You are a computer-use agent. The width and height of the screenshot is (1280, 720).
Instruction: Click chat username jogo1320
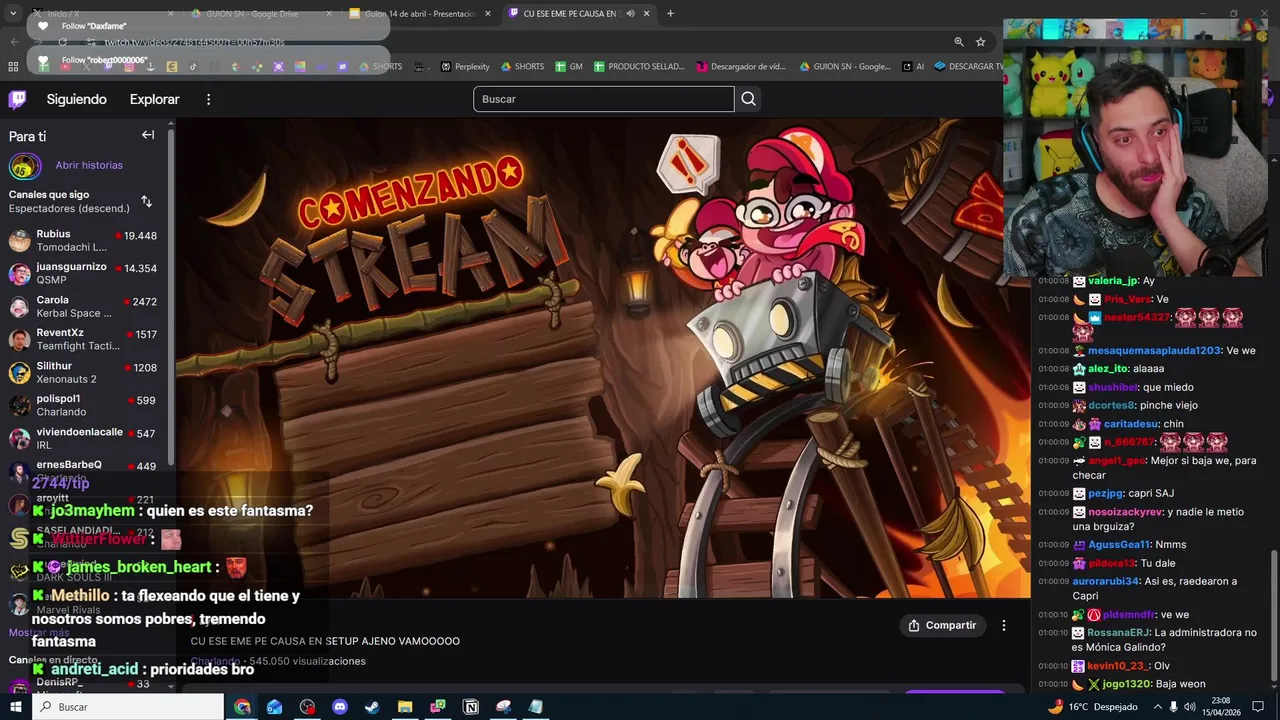pyautogui.click(x=1126, y=684)
